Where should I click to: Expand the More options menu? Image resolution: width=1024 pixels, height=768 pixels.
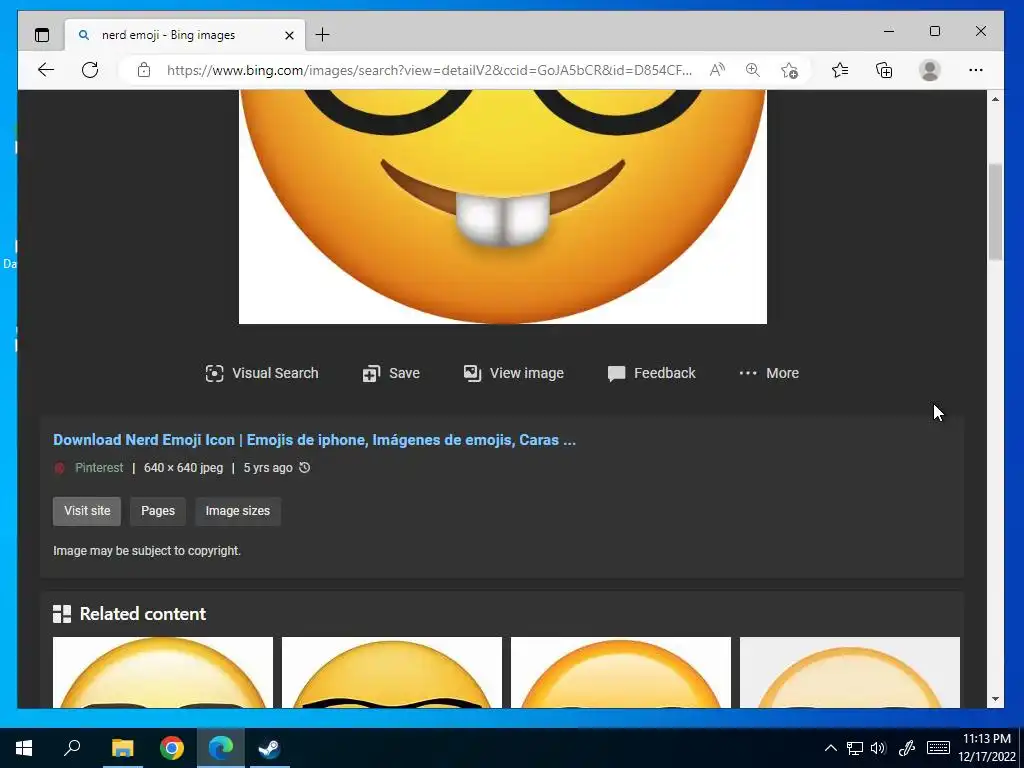[x=769, y=373]
